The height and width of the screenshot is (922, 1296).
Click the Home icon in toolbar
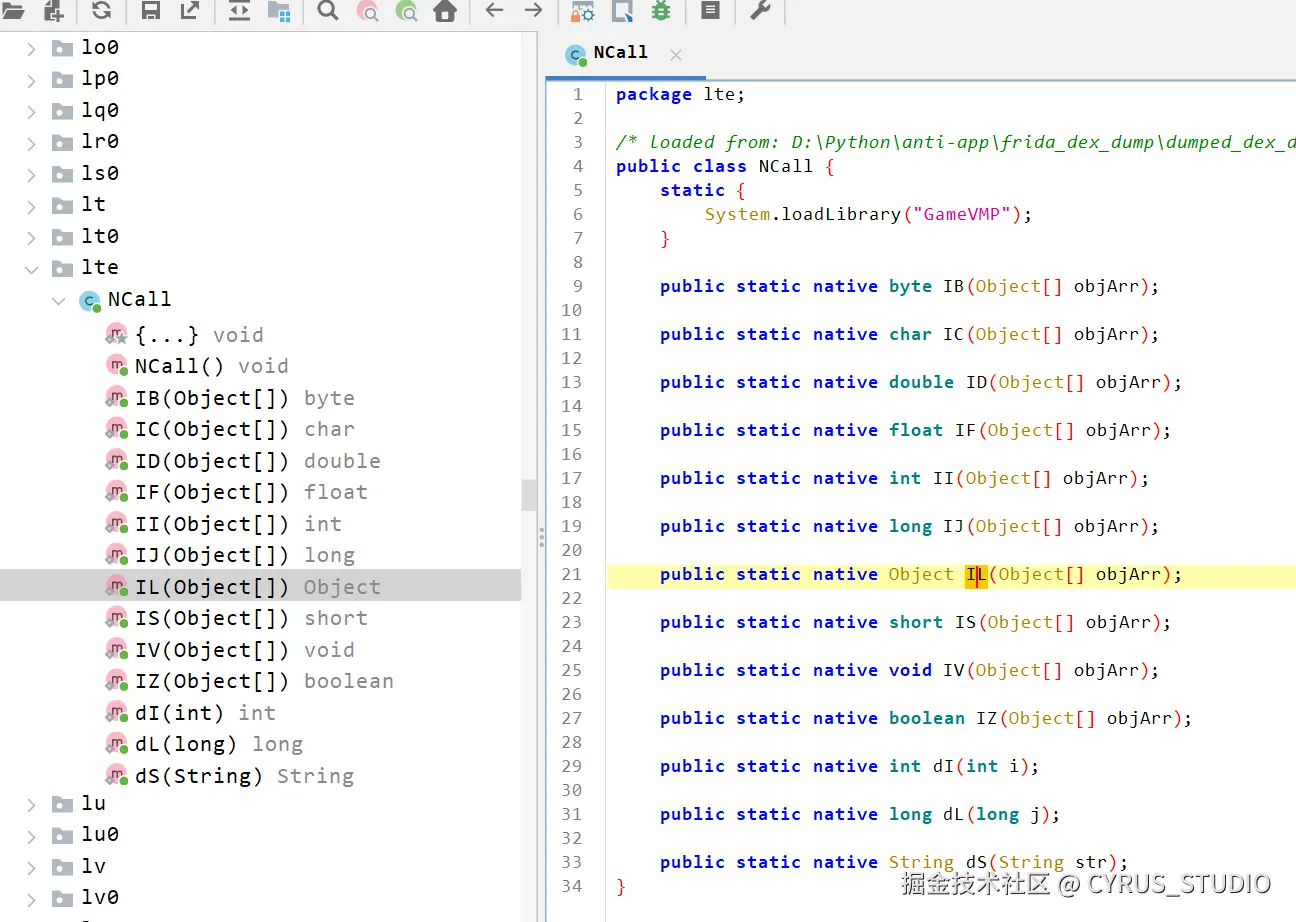[x=445, y=11]
